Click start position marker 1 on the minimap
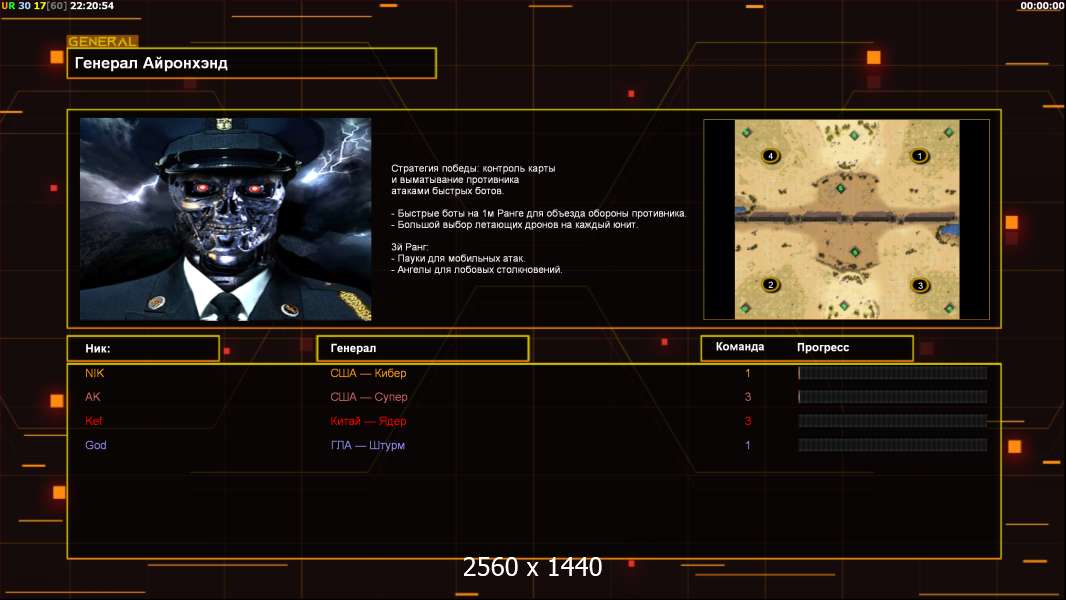This screenshot has height=600, width=1066. pyautogui.click(x=919, y=156)
